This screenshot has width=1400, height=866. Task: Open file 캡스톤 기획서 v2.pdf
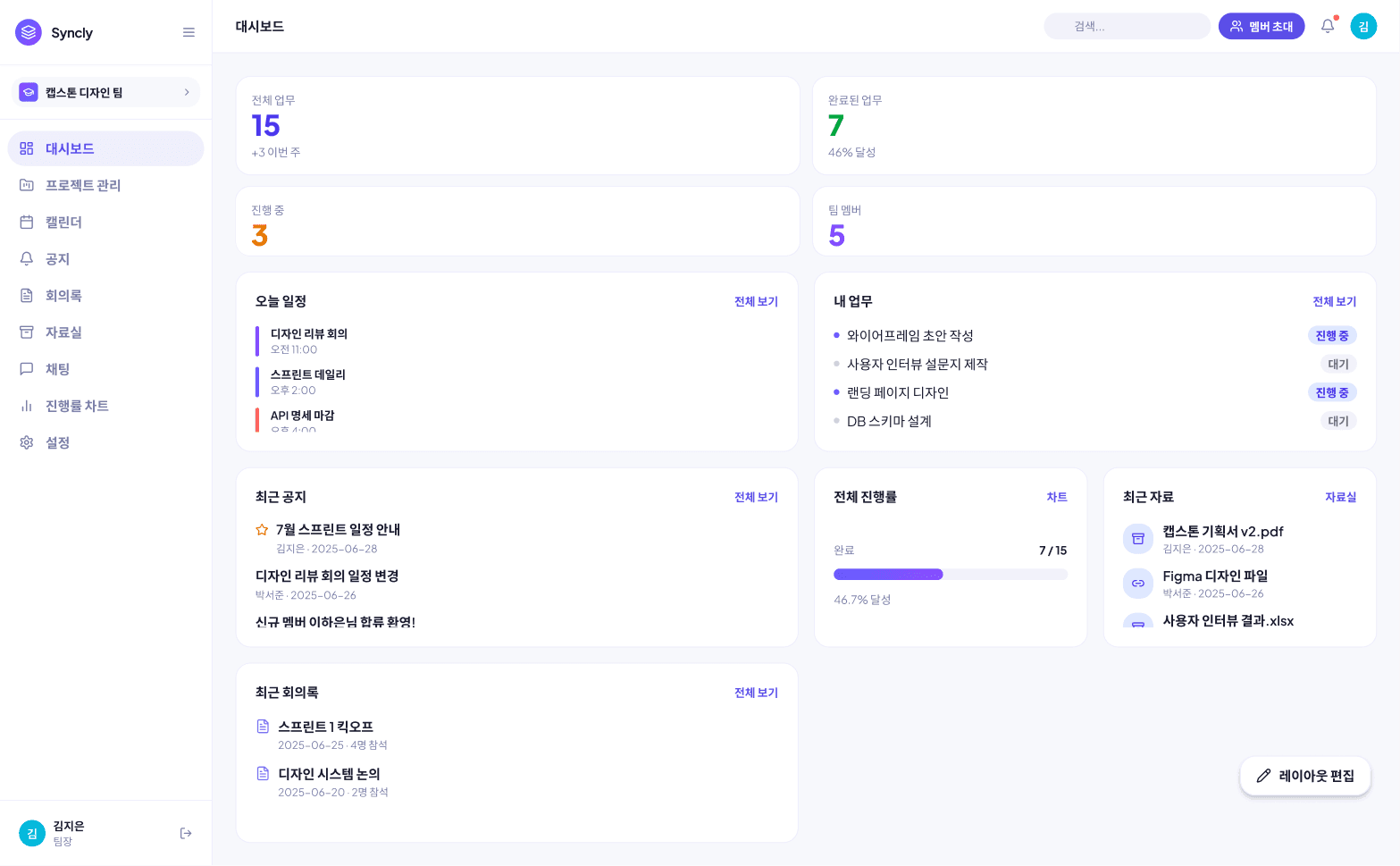pos(1222,532)
